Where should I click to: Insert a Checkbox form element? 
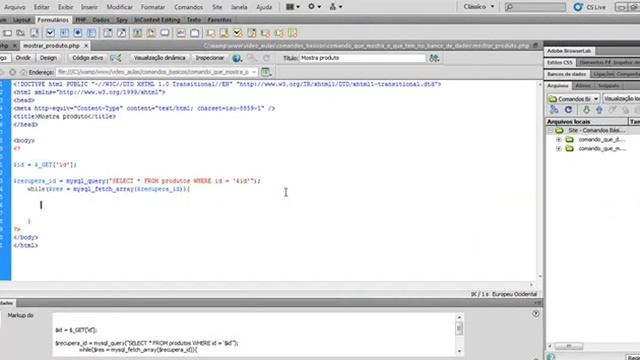50,33
